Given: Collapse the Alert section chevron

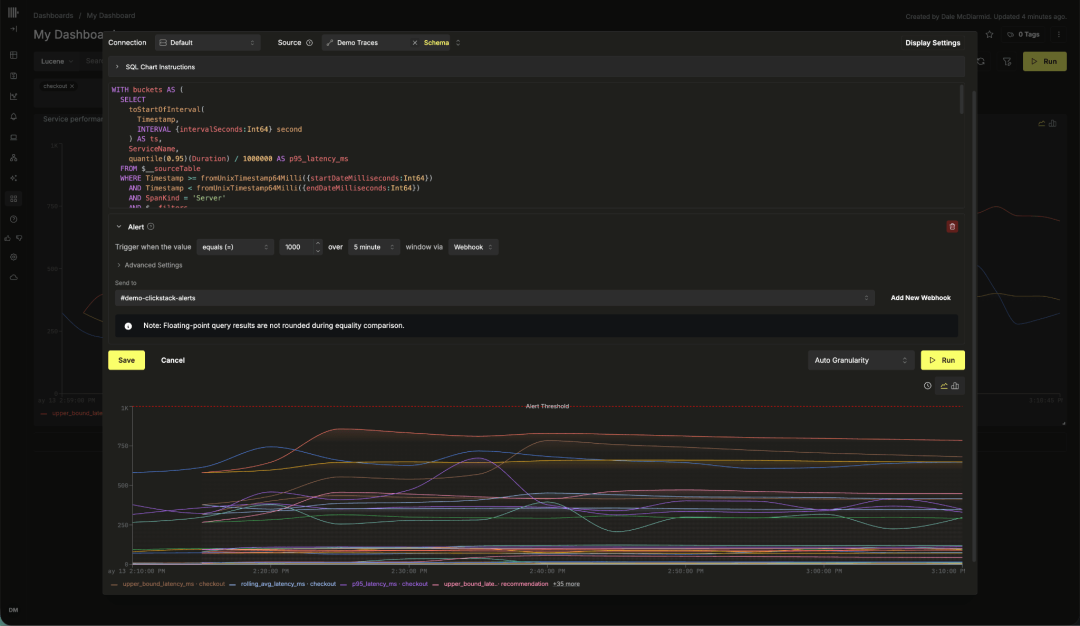Looking at the screenshot, I should 118,227.
